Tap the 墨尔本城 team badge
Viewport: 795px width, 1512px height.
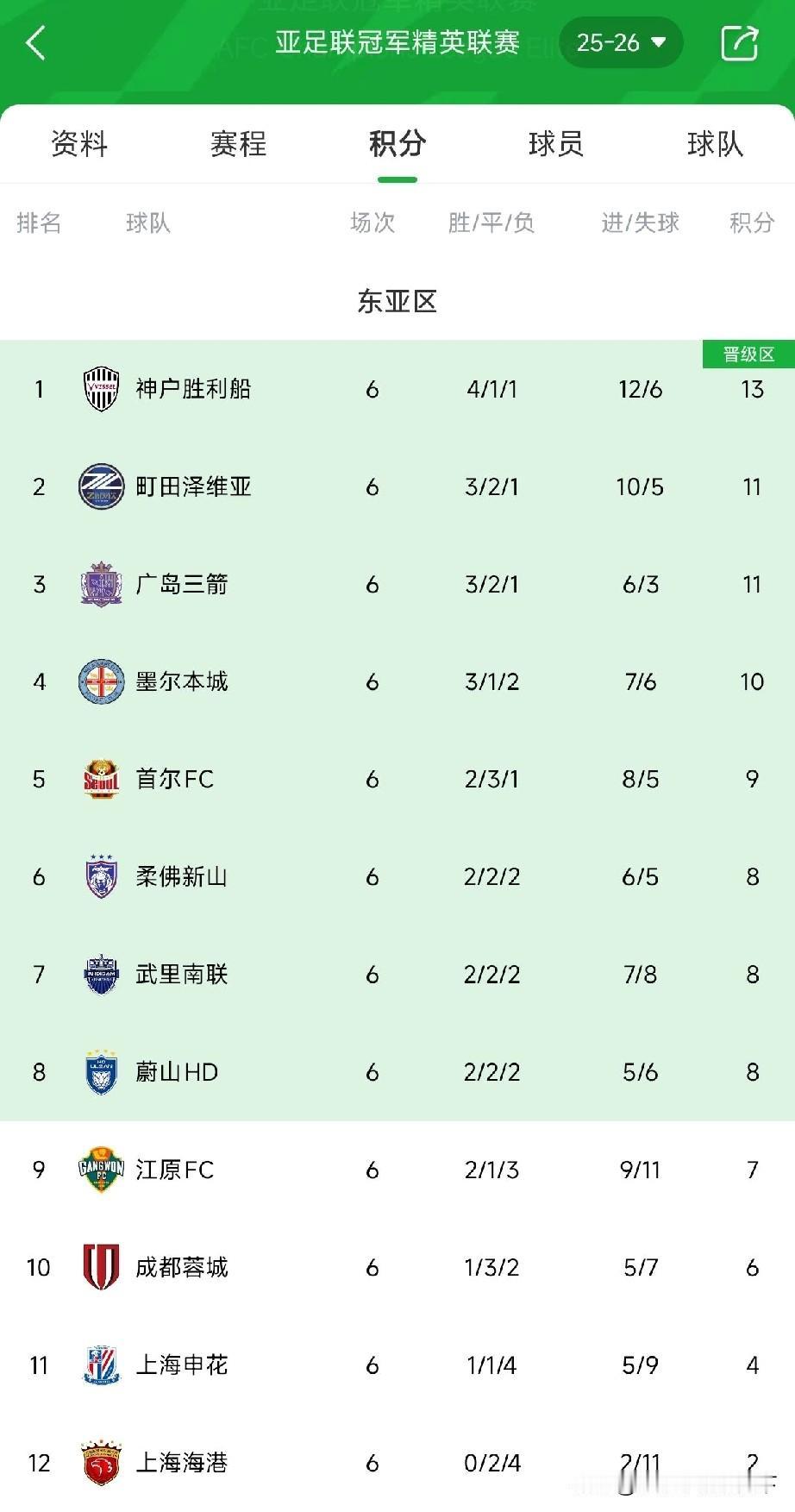[101, 681]
